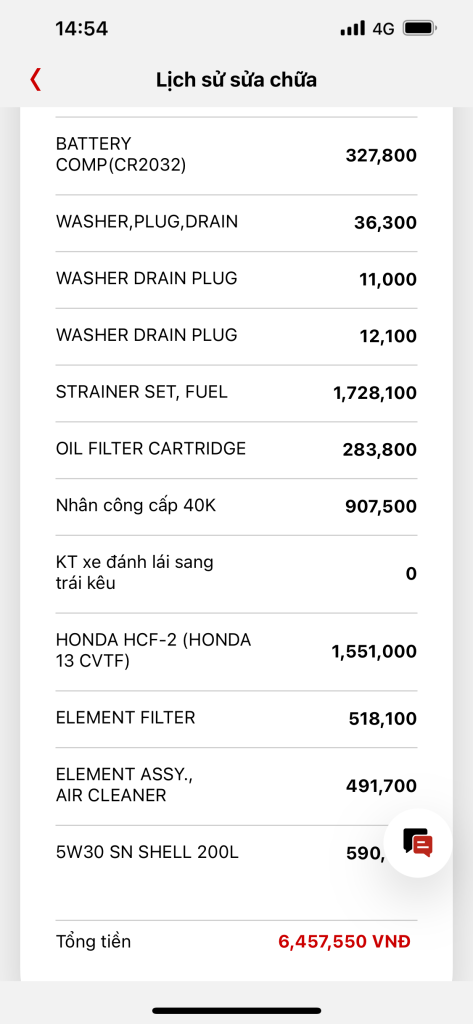Tap the 4G network indicator
Image resolution: width=473 pixels, height=1024 pixels.
(383, 29)
